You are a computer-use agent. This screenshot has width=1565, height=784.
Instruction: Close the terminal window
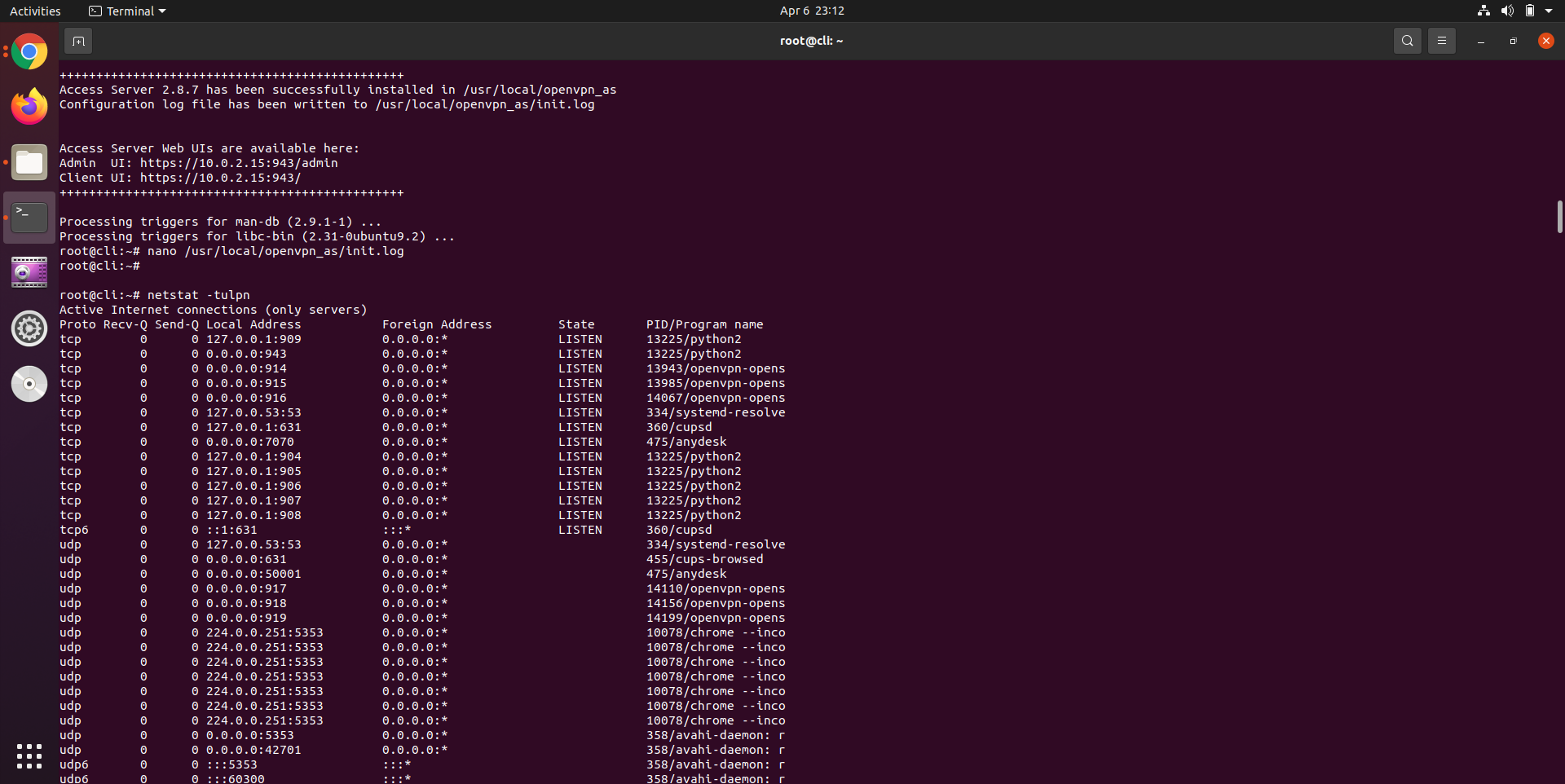pos(1545,41)
